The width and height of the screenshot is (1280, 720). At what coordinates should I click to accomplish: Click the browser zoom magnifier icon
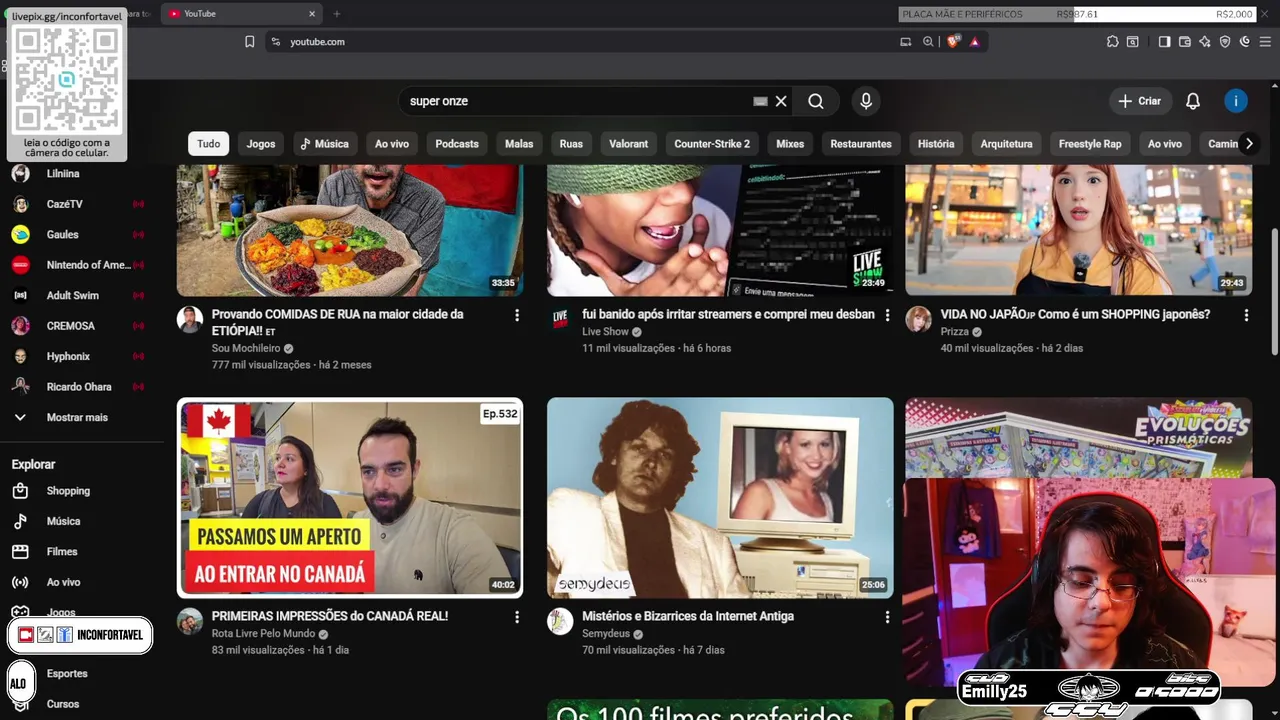pos(928,42)
